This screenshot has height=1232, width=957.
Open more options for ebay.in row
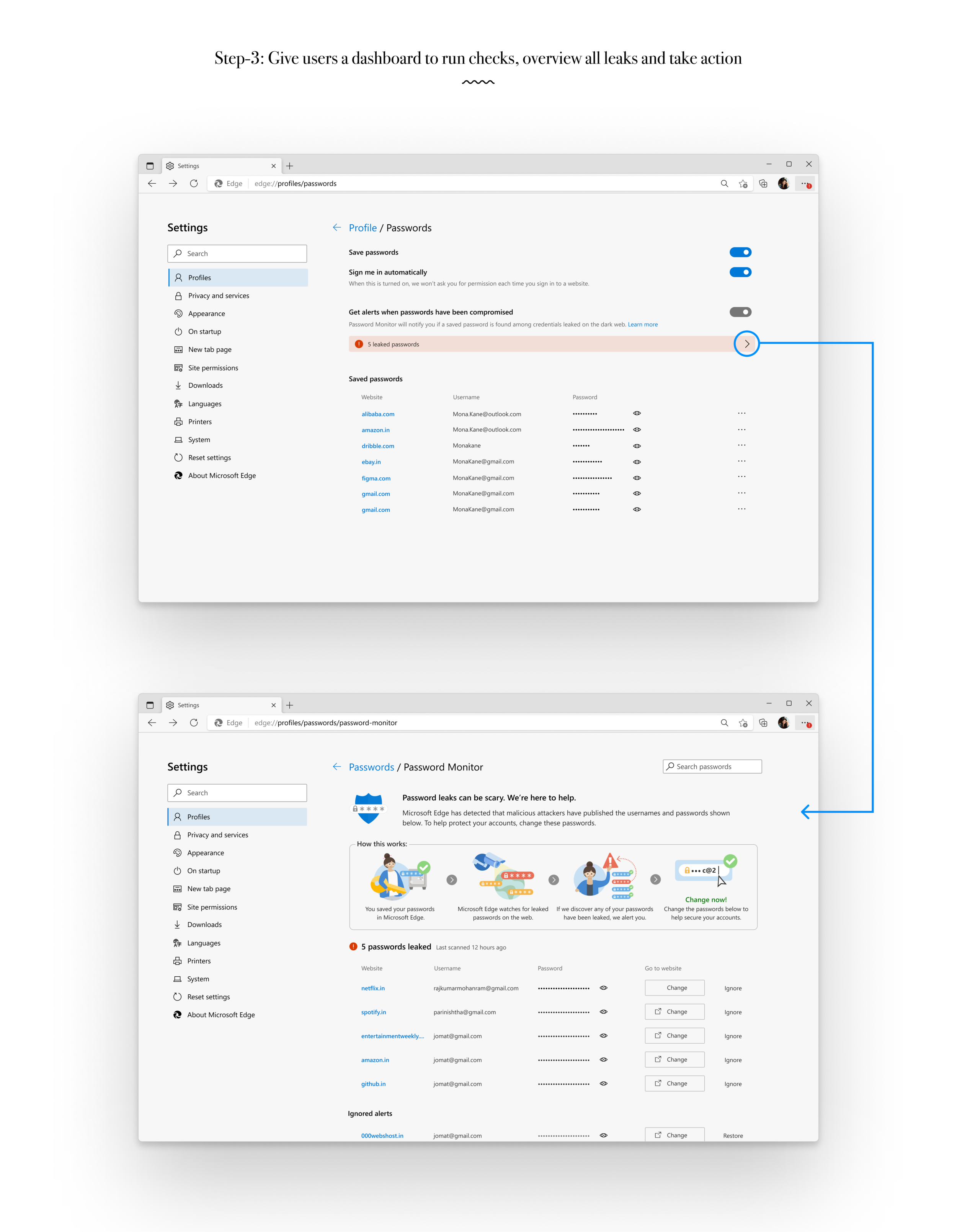pyautogui.click(x=741, y=461)
